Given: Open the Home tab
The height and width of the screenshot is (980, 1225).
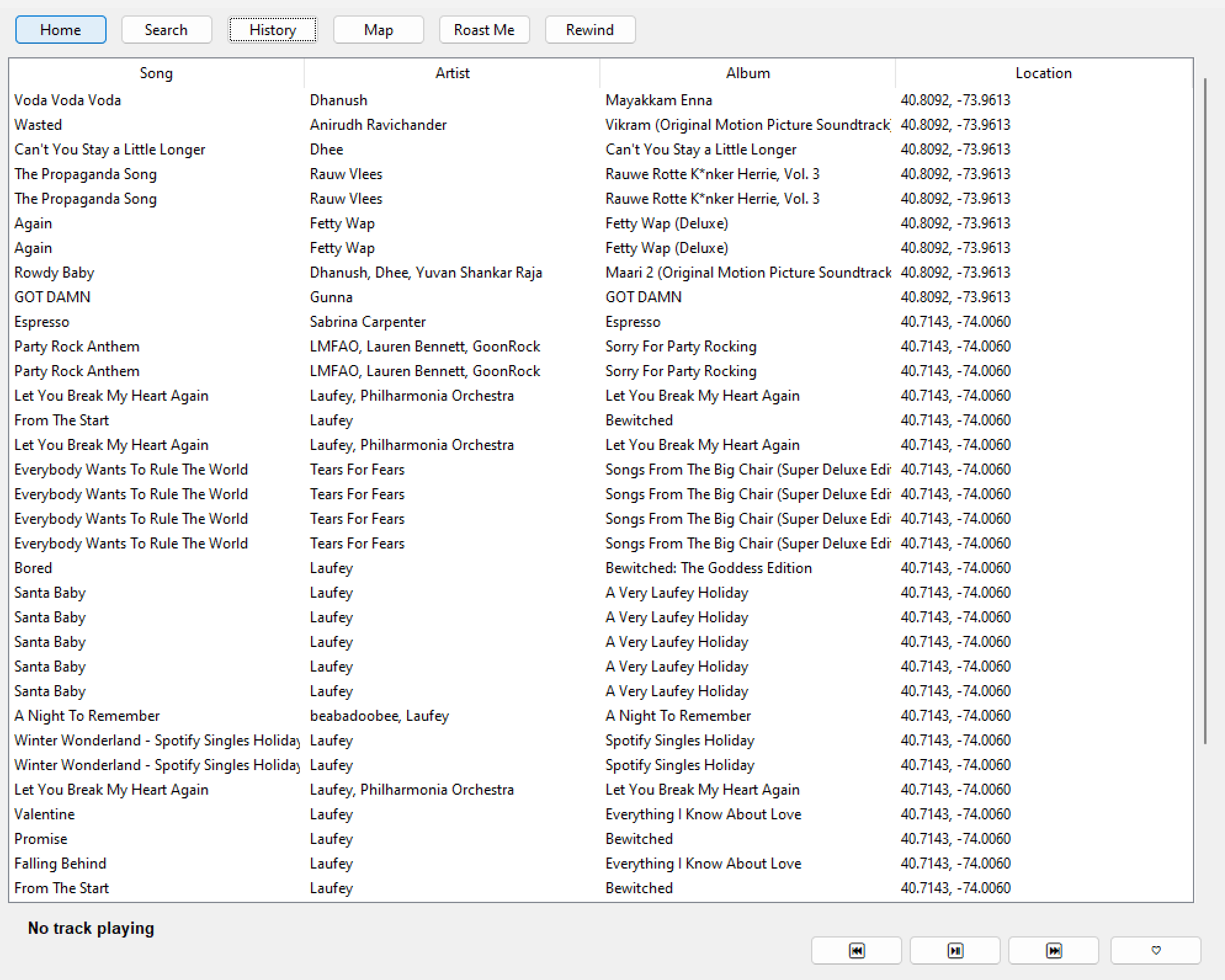Looking at the screenshot, I should [60, 30].
